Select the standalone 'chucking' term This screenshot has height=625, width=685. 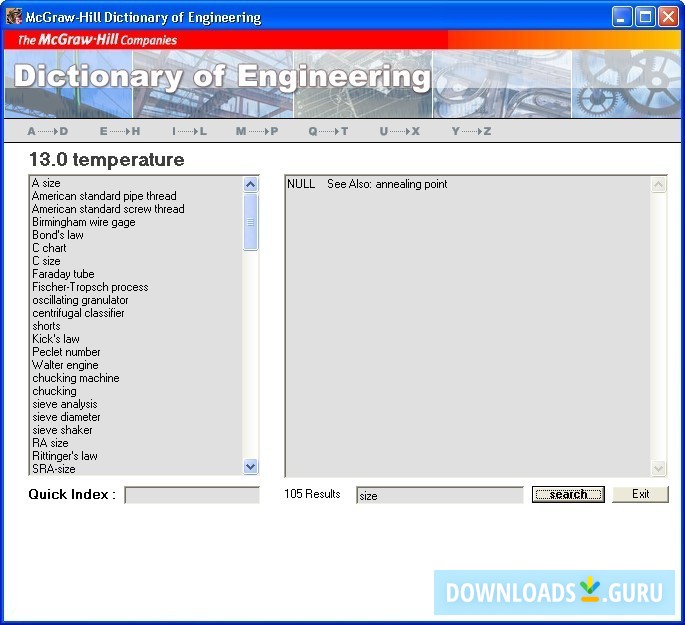coord(54,391)
